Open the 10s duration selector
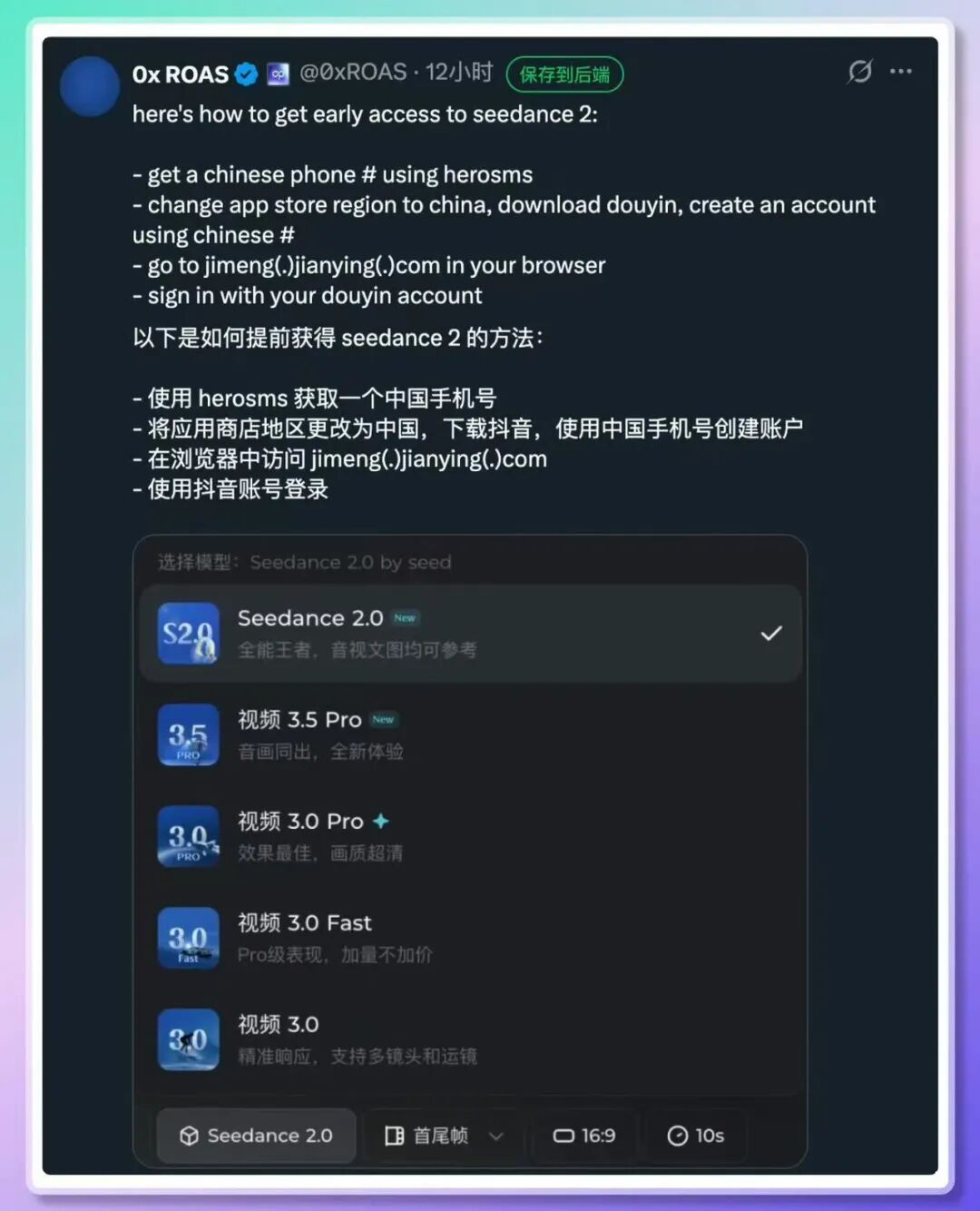This screenshot has height=1211, width=980. click(695, 1136)
